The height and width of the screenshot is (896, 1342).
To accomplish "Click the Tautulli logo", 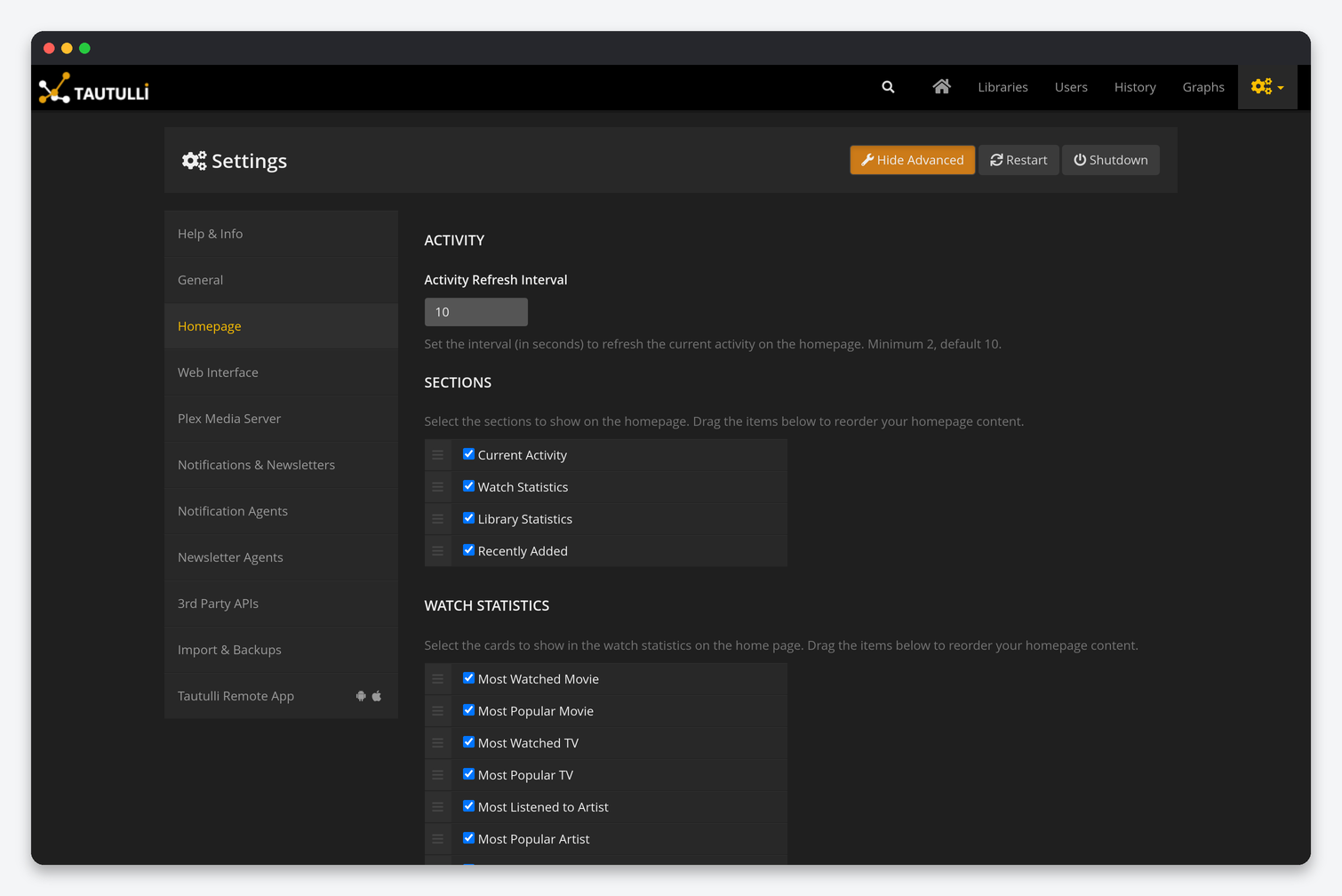I will pos(94,88).
